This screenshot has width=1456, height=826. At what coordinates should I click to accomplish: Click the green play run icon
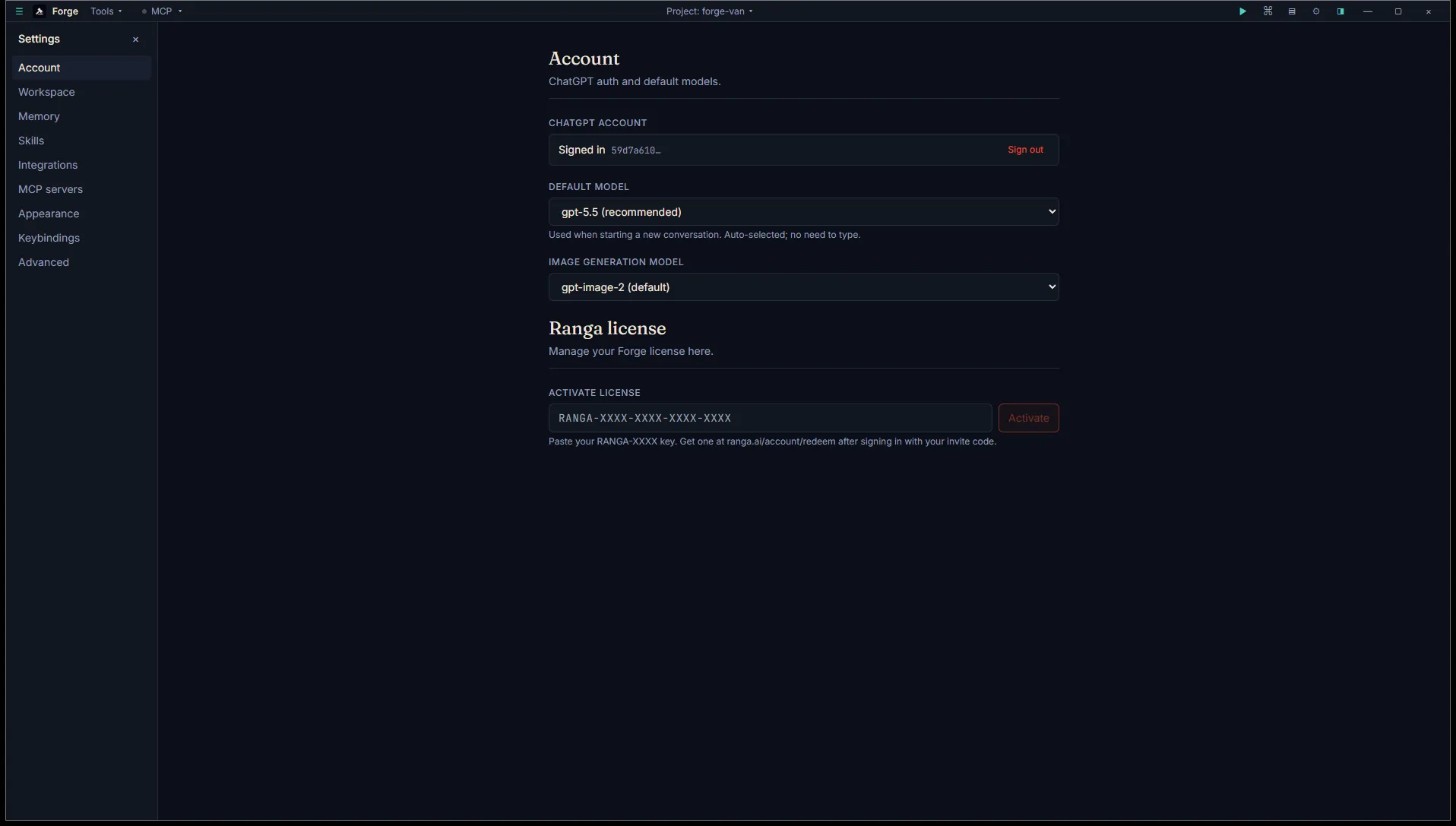[x=1243, y=11]
